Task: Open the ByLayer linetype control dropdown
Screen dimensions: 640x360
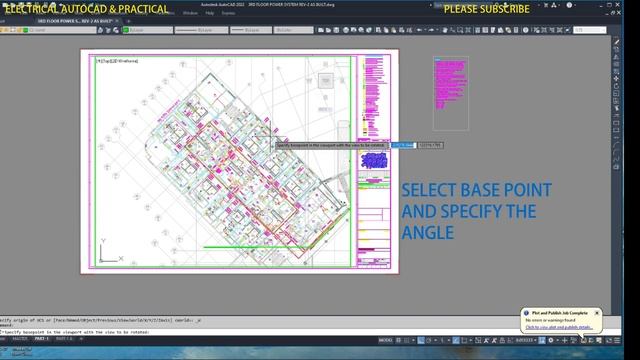Action: point(202,30)
